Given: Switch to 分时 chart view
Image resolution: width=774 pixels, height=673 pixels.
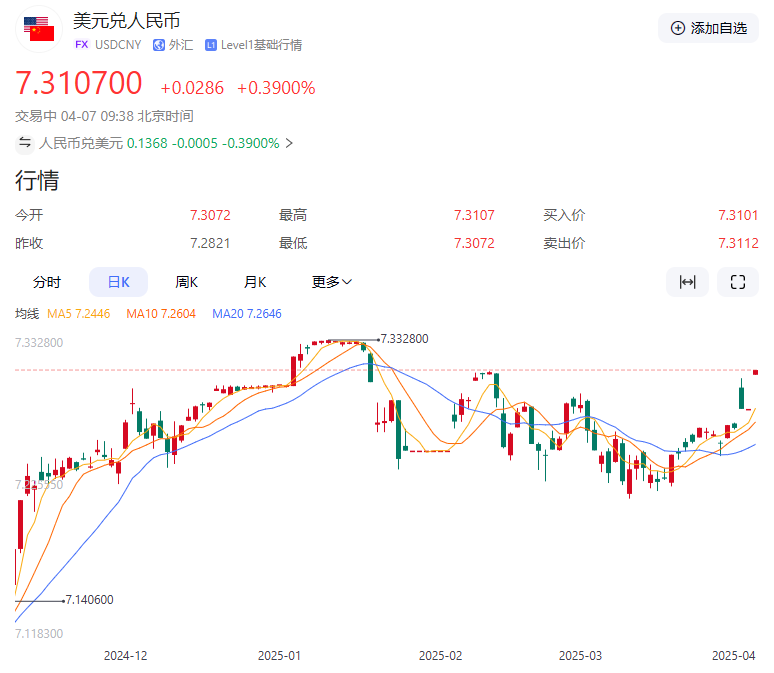Looking at the screenshot, I should pyautogui.click(x=46, y=282).
